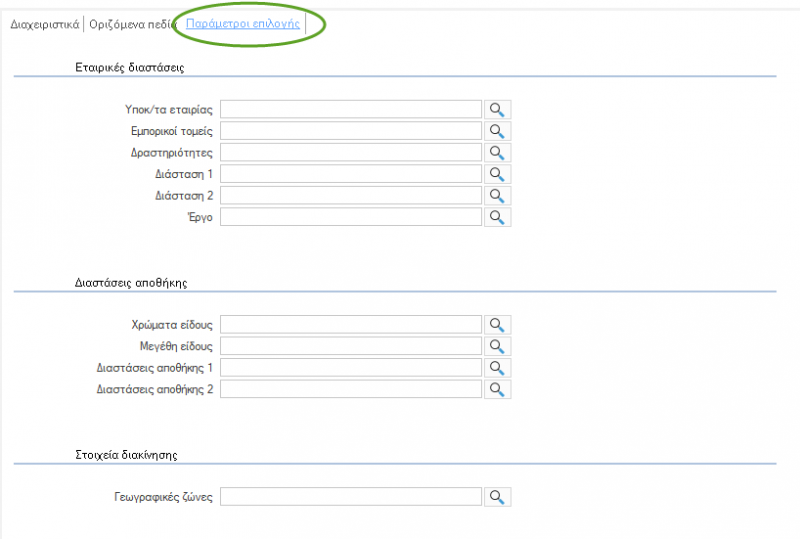Screen dimensions: 800x539
Task: Click magnifier beside Μεγέθη είδους
Action: (x=497, y=346)
